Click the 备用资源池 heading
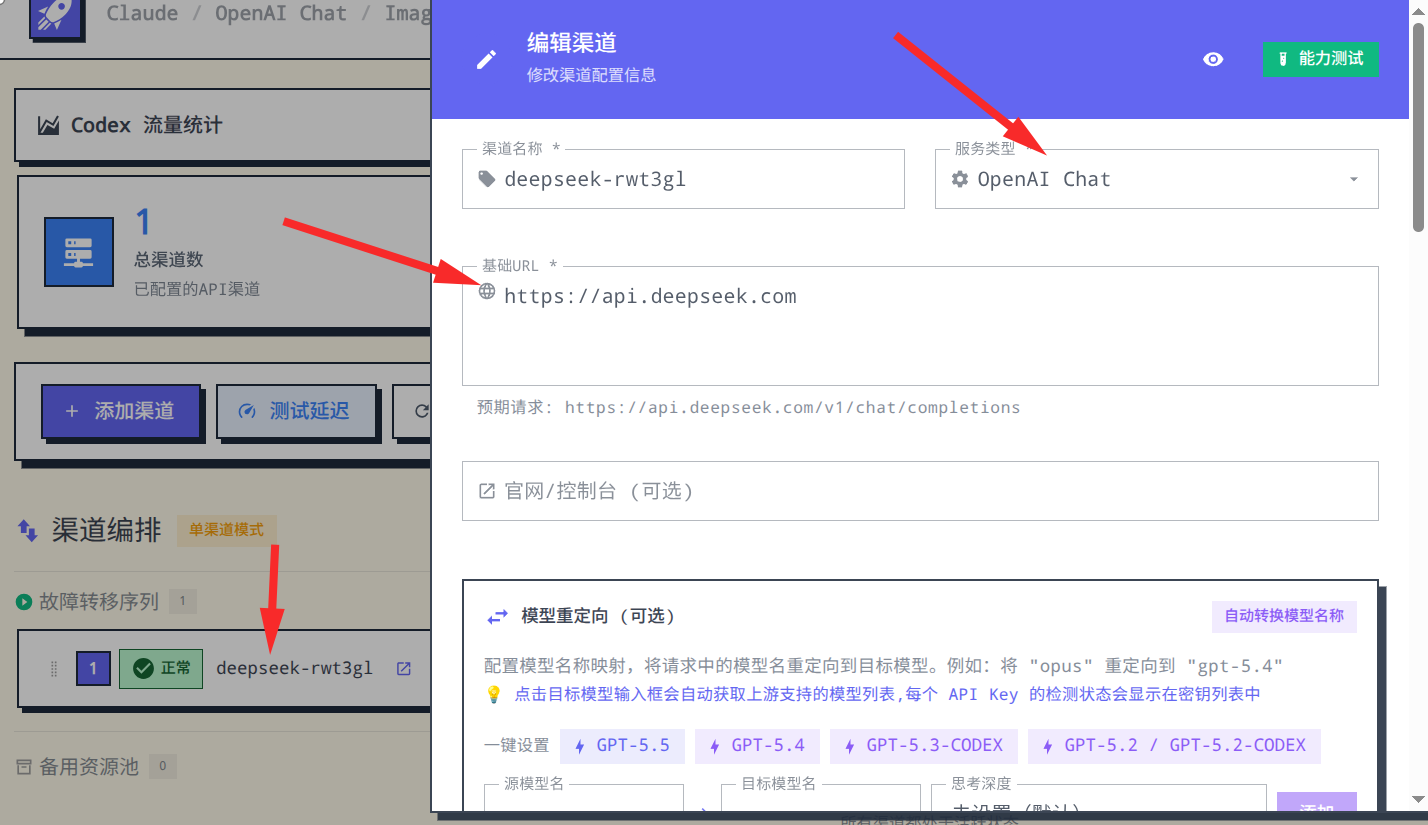This screenshot has height=825, width=1428. coord(89,767)
